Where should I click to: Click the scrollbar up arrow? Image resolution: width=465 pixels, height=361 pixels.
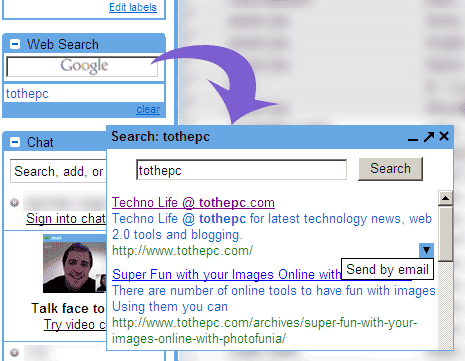445,198
